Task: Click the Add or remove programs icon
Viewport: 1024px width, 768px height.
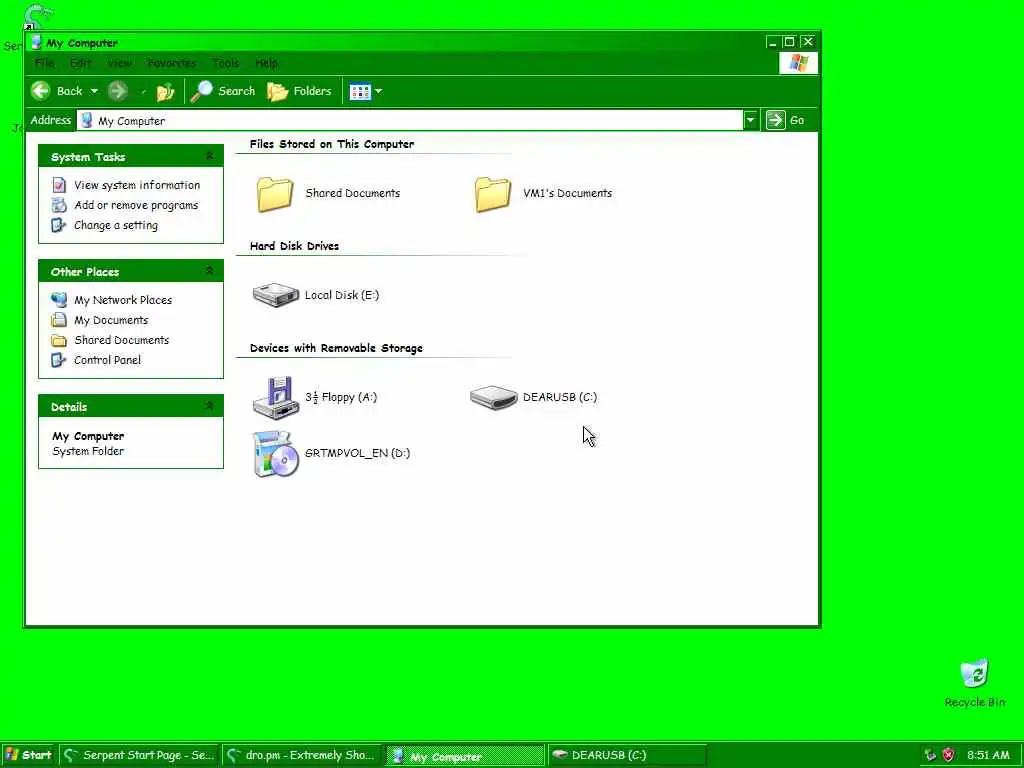Action: [x=59, y=205]
